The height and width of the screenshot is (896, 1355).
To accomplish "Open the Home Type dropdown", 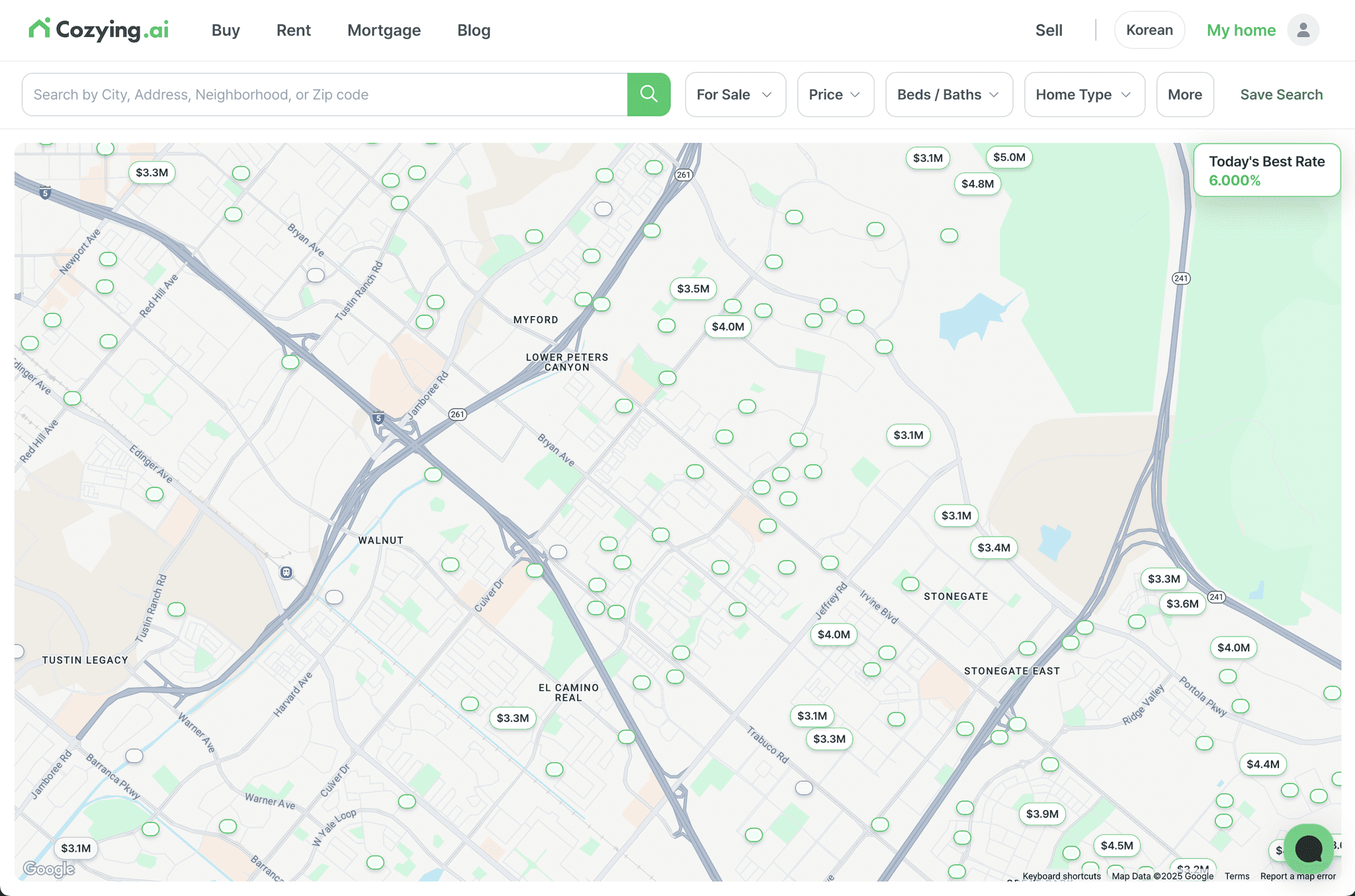I will (x=1084, y=95).
